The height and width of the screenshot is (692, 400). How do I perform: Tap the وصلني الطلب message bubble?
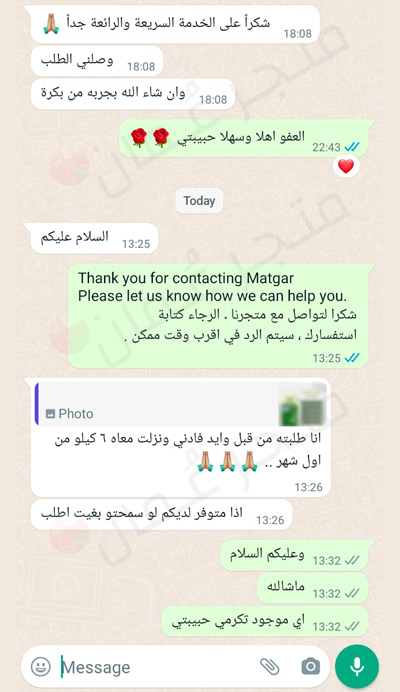tap(97, 61)
